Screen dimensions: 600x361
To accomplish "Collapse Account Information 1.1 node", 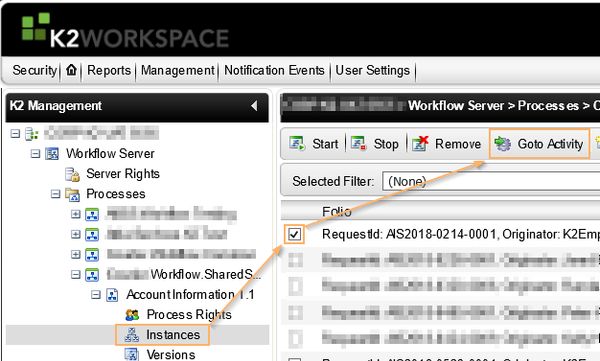I will pyautogui.click(x=96, y=294).
